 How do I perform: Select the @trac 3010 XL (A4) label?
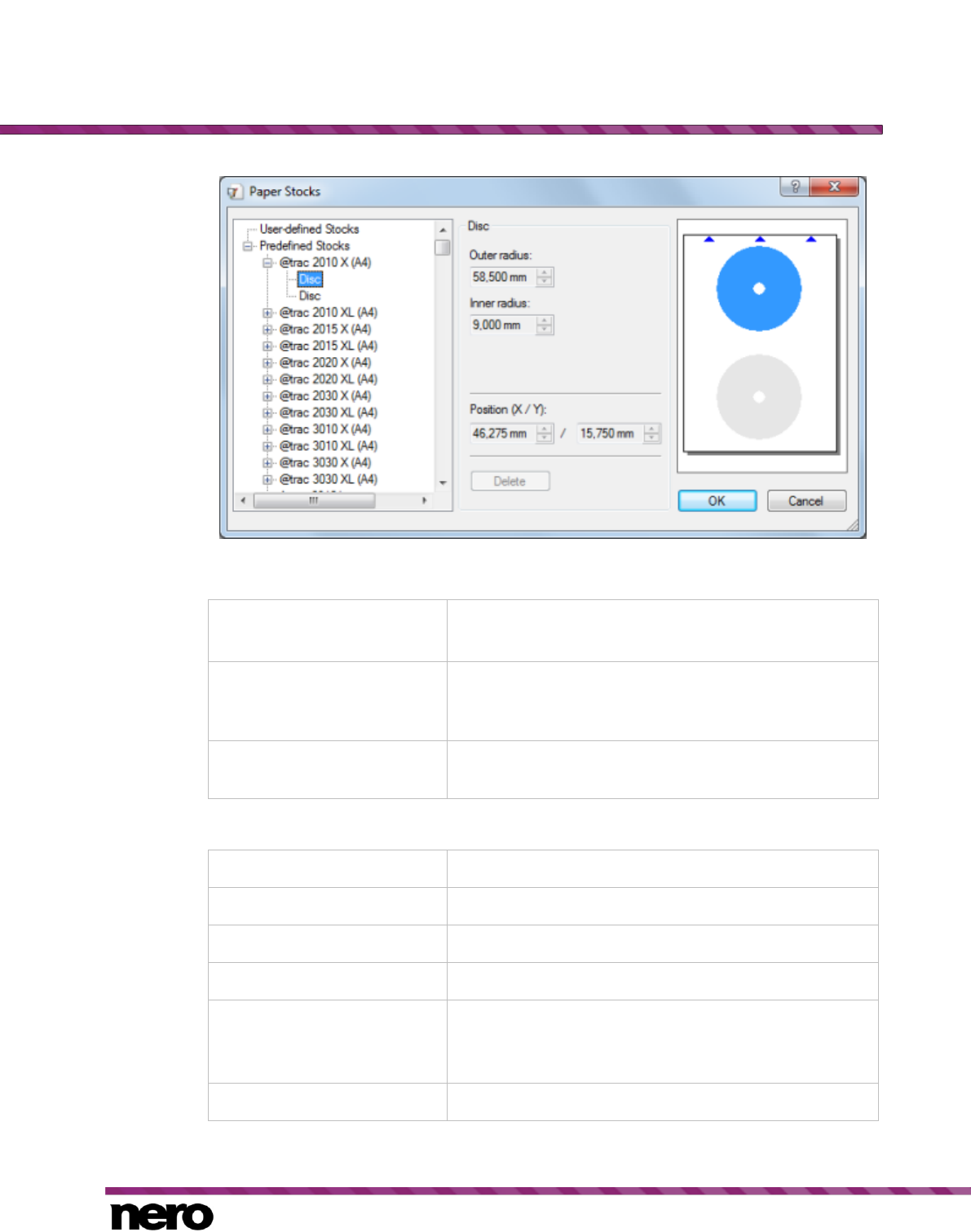point(329,446)
